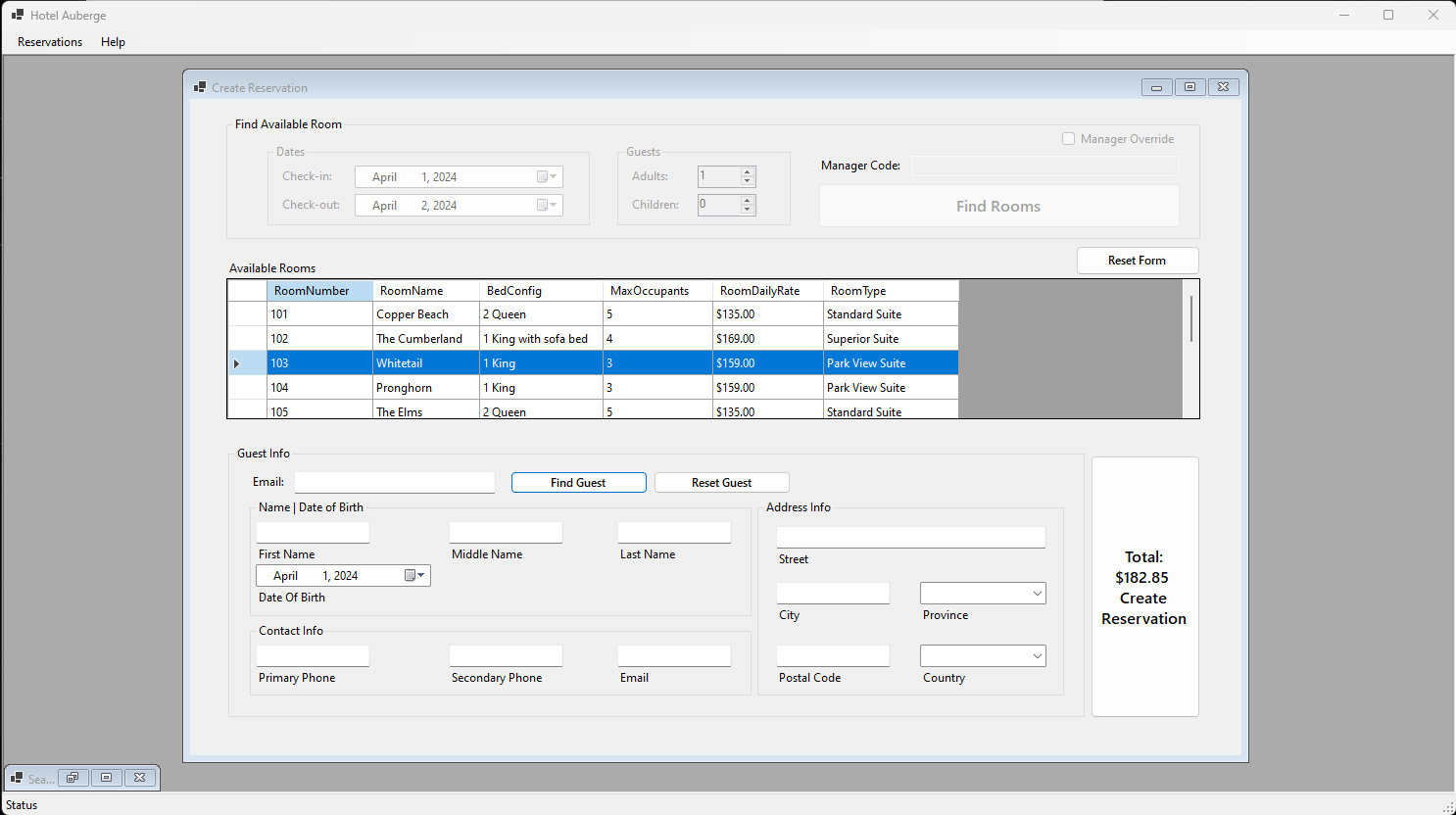Viewport: 1456px width, 815px height.
Task: Sort by the MaxOccupants column header
Action: pos(657,291)
